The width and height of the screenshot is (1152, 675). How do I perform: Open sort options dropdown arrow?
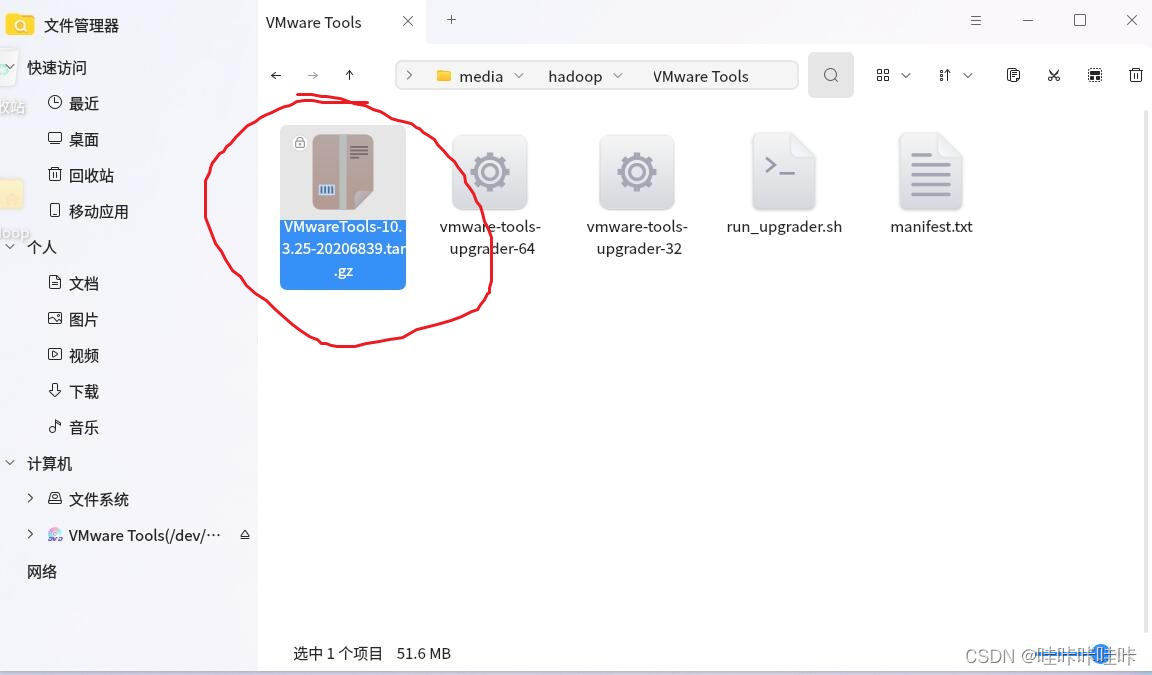[968, 75]
